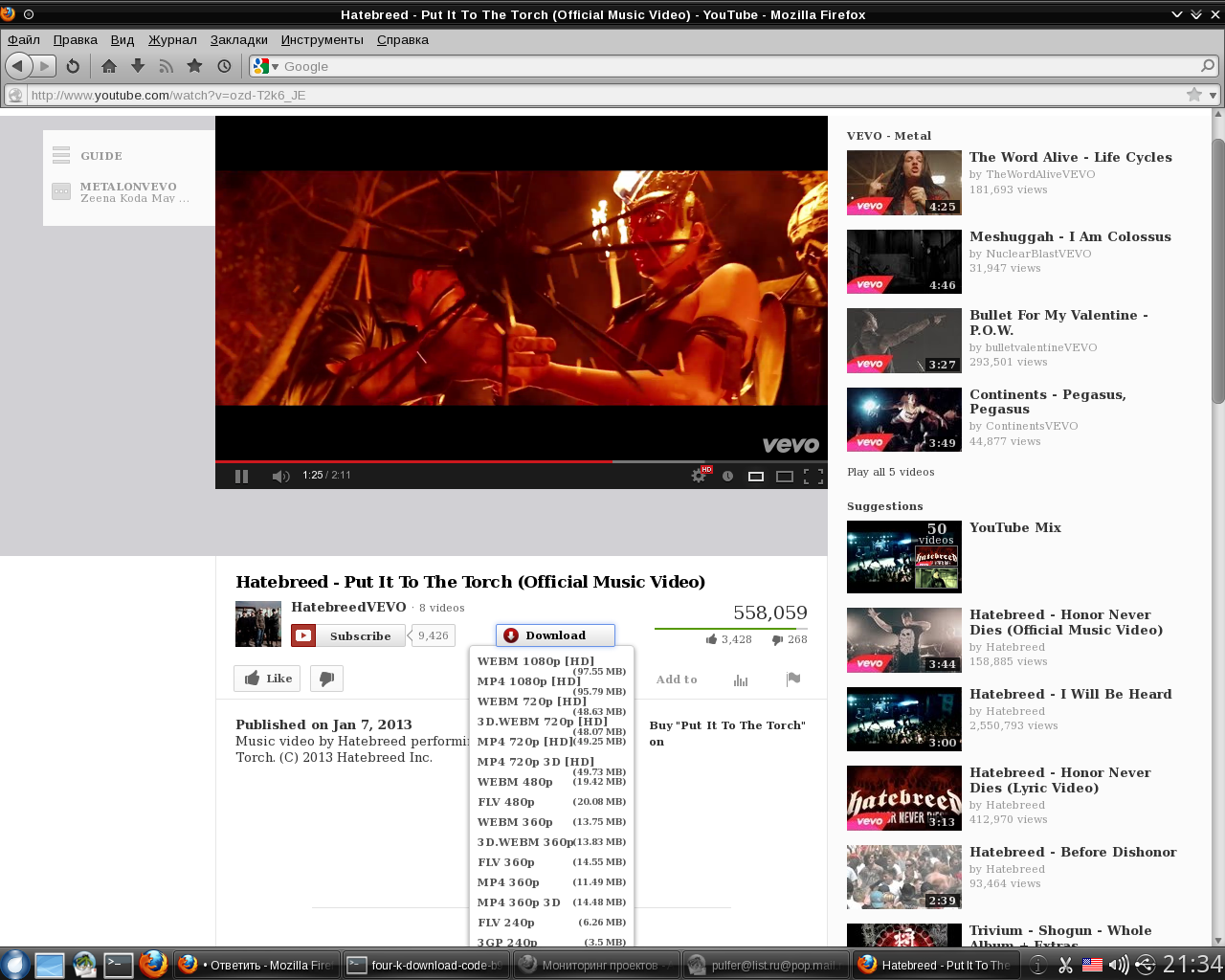Open the Правка menu
Screen dimensions: 1225x980
pos(76,39)
